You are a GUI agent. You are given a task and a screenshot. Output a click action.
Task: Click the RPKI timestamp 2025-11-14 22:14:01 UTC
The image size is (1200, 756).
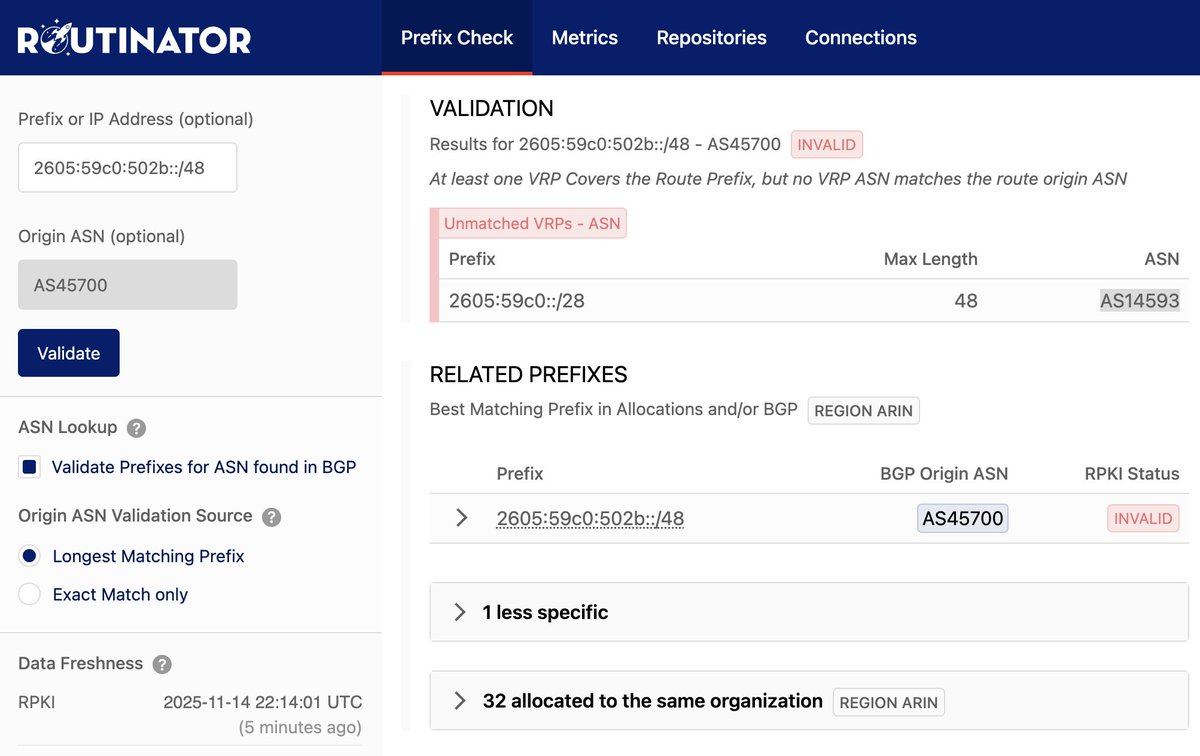[x=263, y=702]
